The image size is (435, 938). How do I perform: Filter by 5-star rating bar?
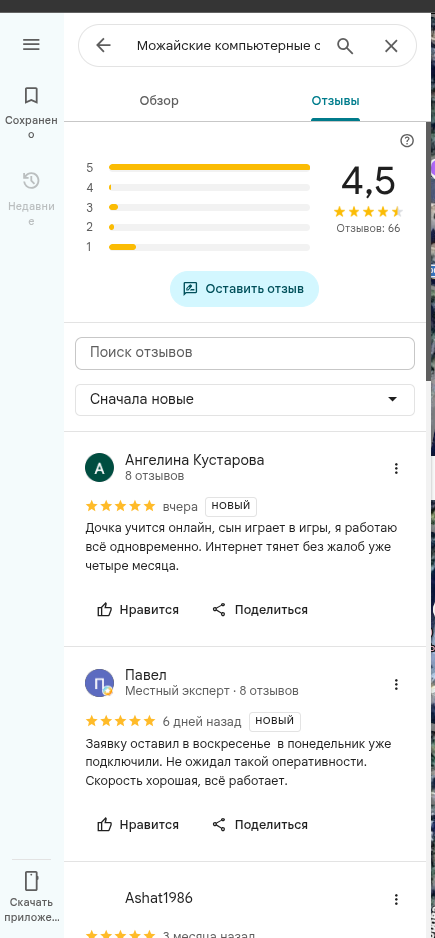[x=209, y=168]
